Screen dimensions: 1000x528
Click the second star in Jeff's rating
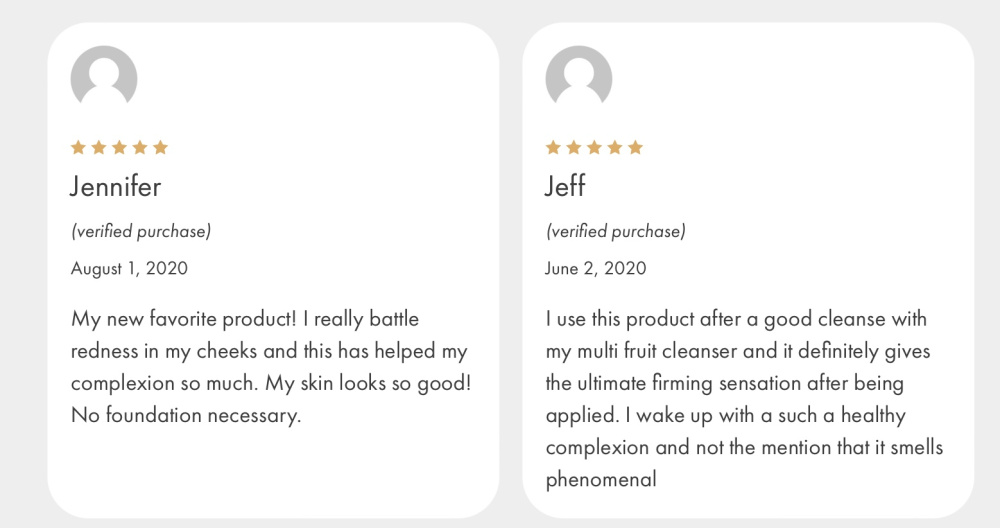(x=574, y=148)
